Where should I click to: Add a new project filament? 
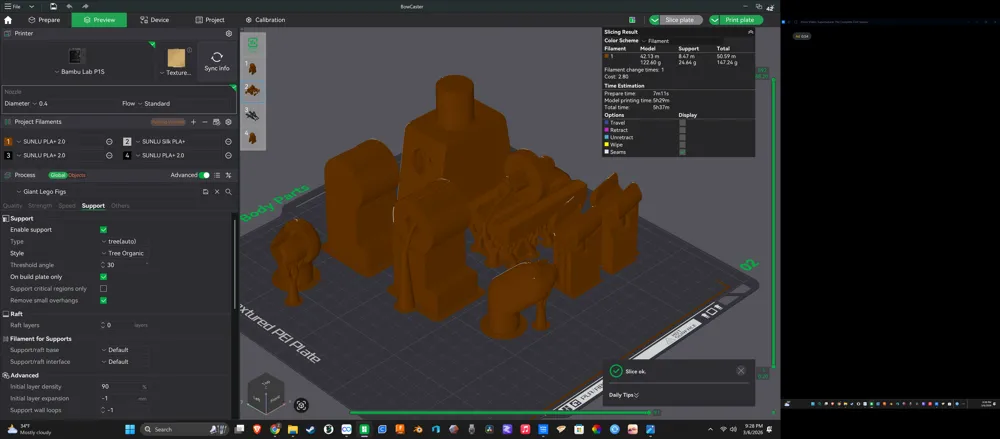193,122
